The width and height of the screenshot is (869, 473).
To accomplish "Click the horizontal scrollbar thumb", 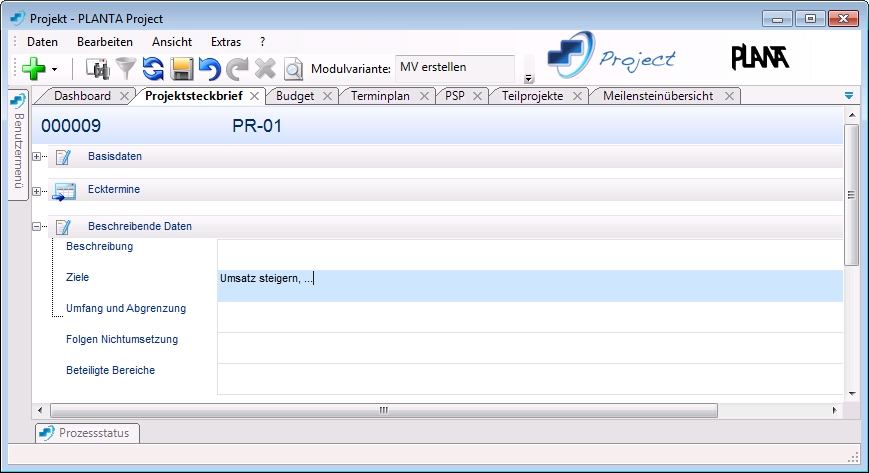I will [x=384, y=410].
